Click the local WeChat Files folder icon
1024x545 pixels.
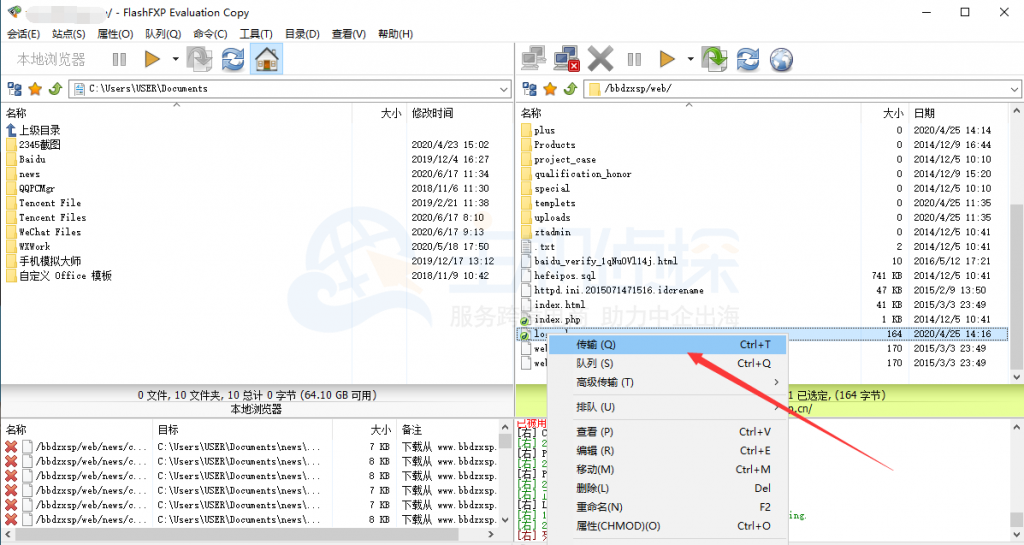click(x=12, y=232)
